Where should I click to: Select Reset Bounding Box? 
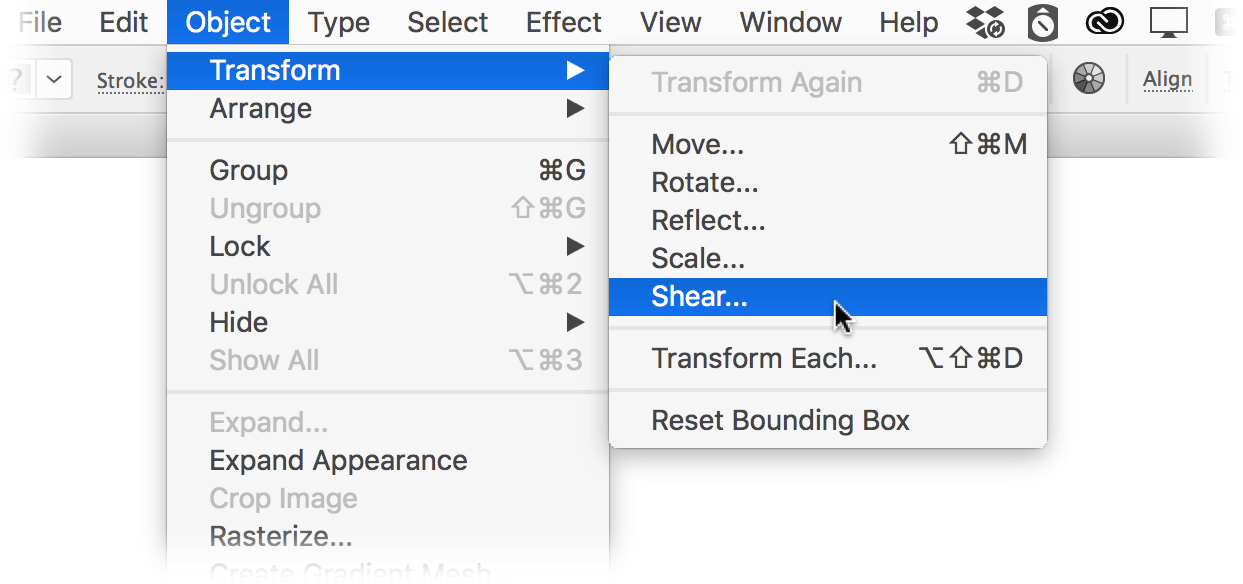(x=828, y=420)
